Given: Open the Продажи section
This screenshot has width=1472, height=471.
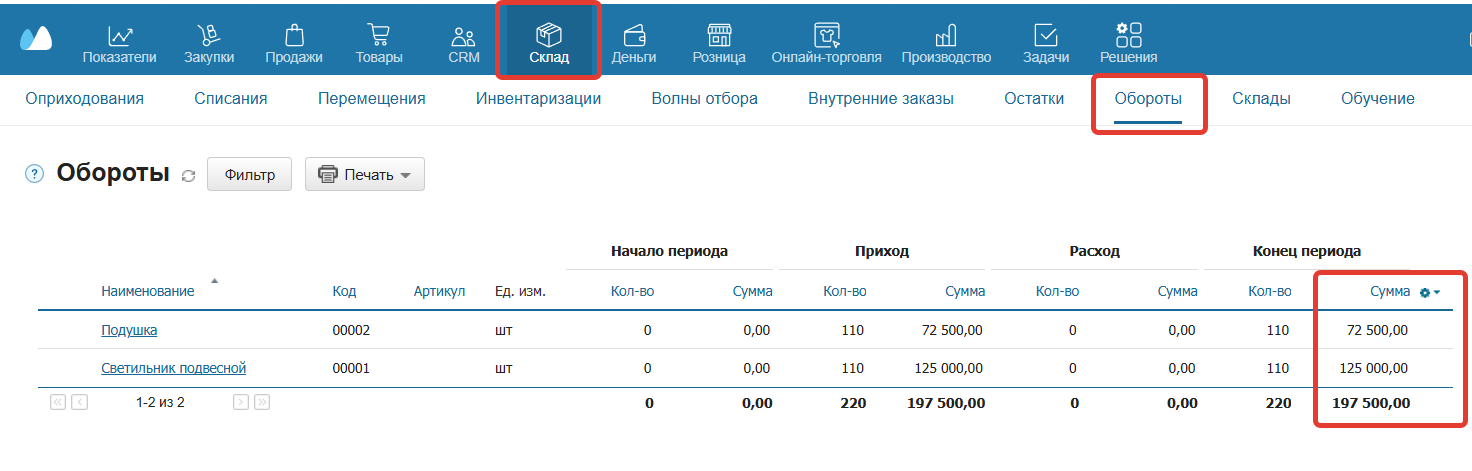Looking at the screenshot, I should 294,44.
